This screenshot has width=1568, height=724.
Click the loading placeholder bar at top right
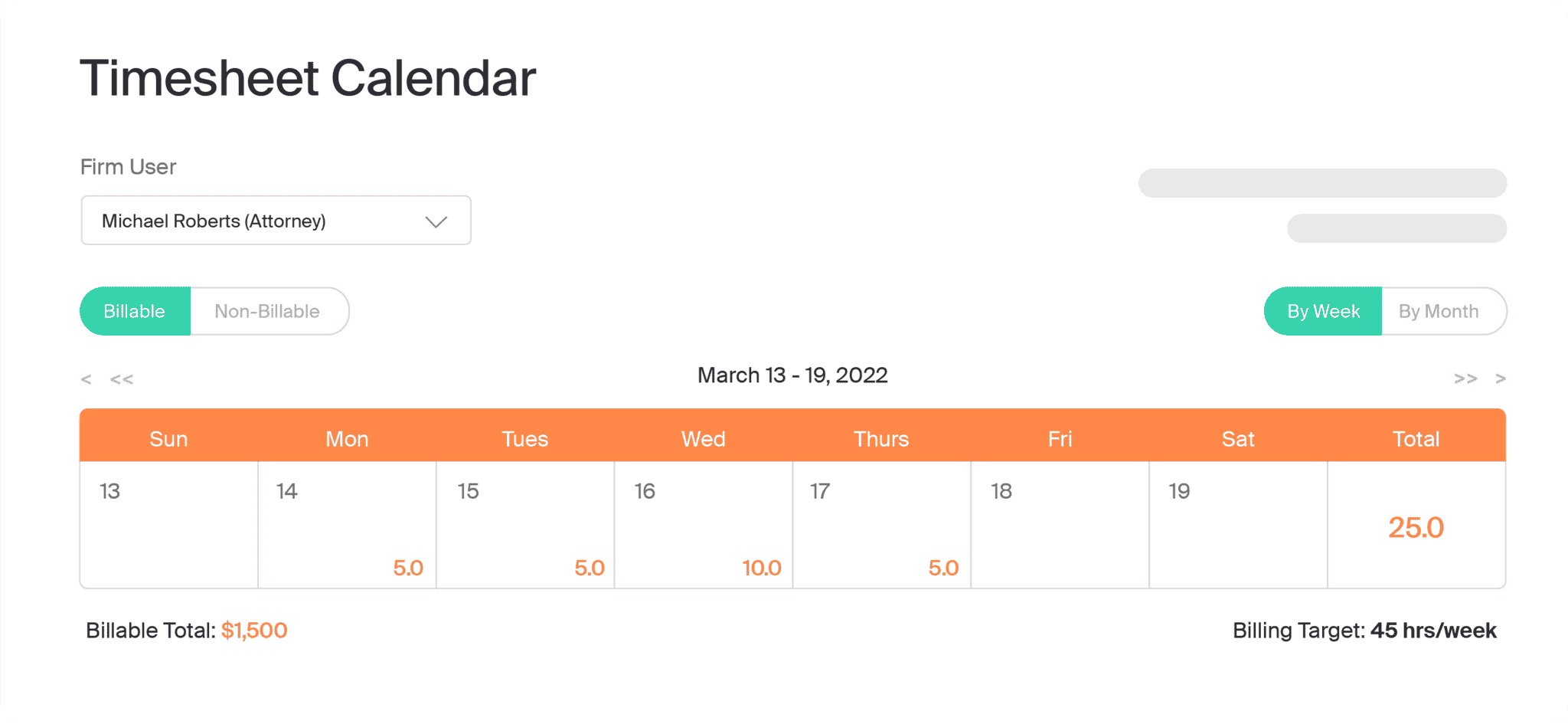(x=1321, y=183)
